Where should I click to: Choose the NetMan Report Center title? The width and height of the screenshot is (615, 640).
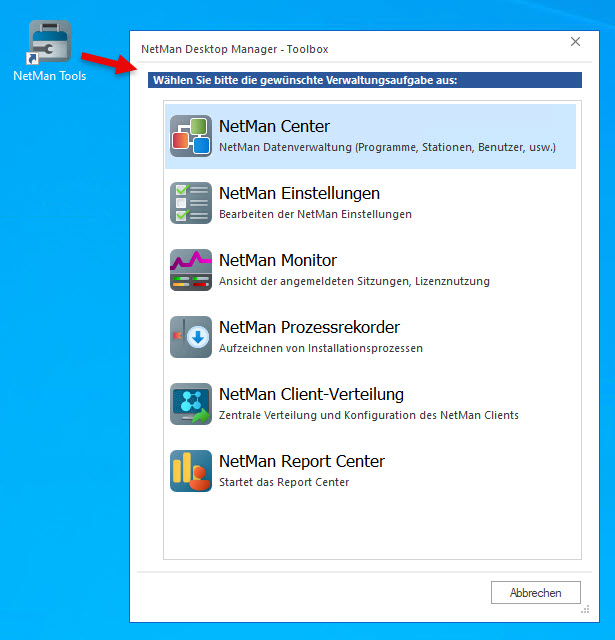click(301, 462)
